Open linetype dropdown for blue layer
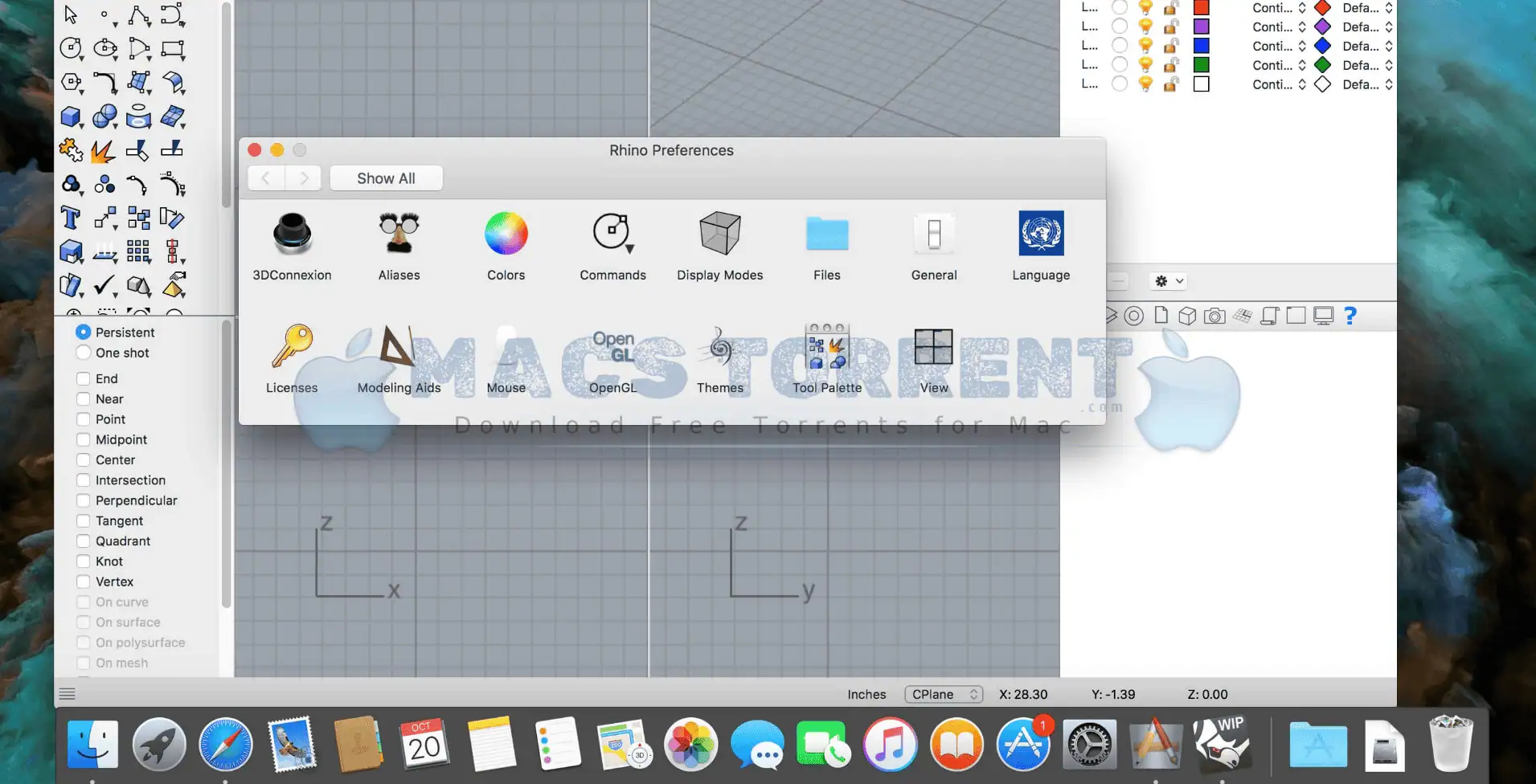This screenshot has width=1536, height=784. (x=1280, y=46)
